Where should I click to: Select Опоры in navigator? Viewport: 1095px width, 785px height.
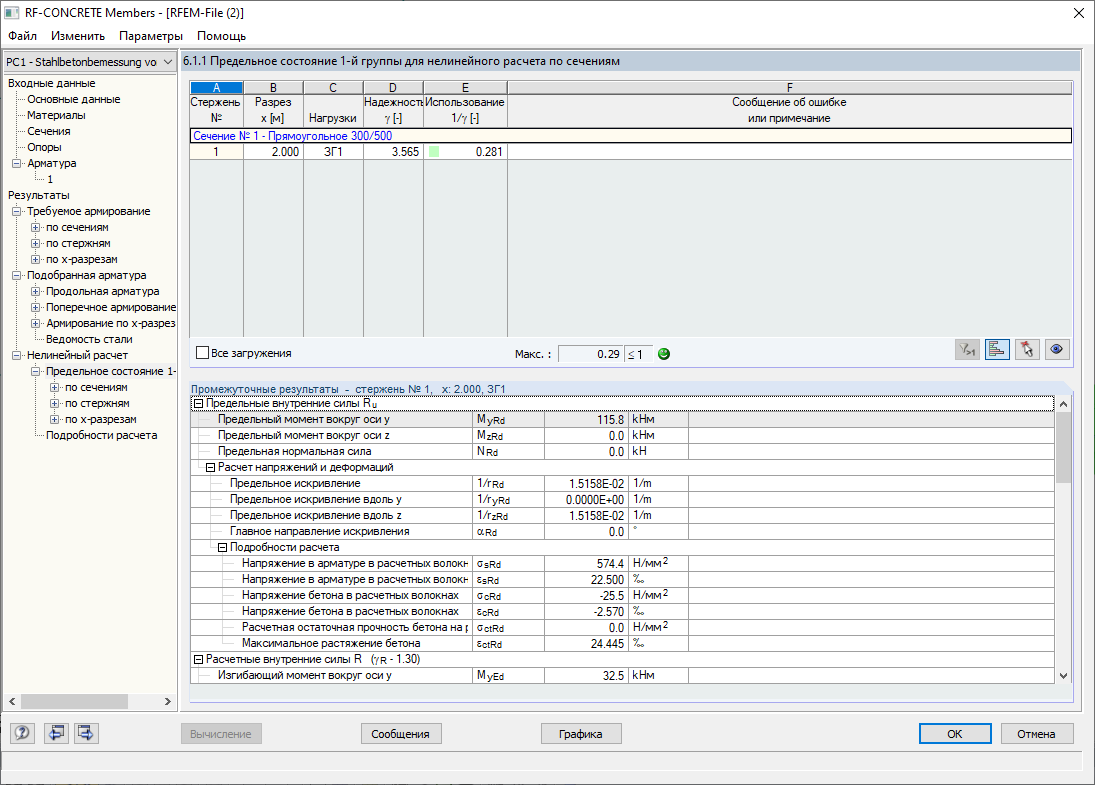[x=44, y=147]
